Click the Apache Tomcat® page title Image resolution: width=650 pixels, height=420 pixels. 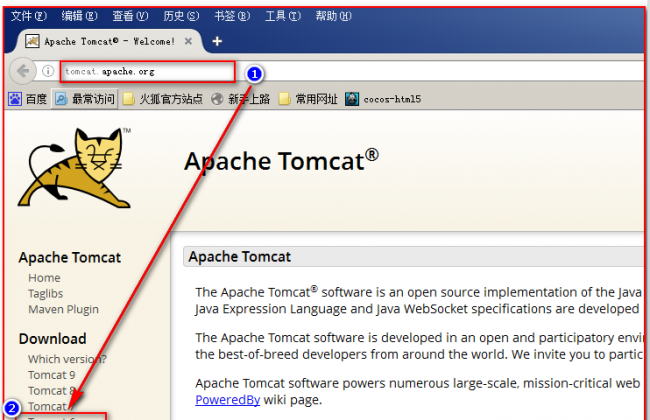(281, 160)
